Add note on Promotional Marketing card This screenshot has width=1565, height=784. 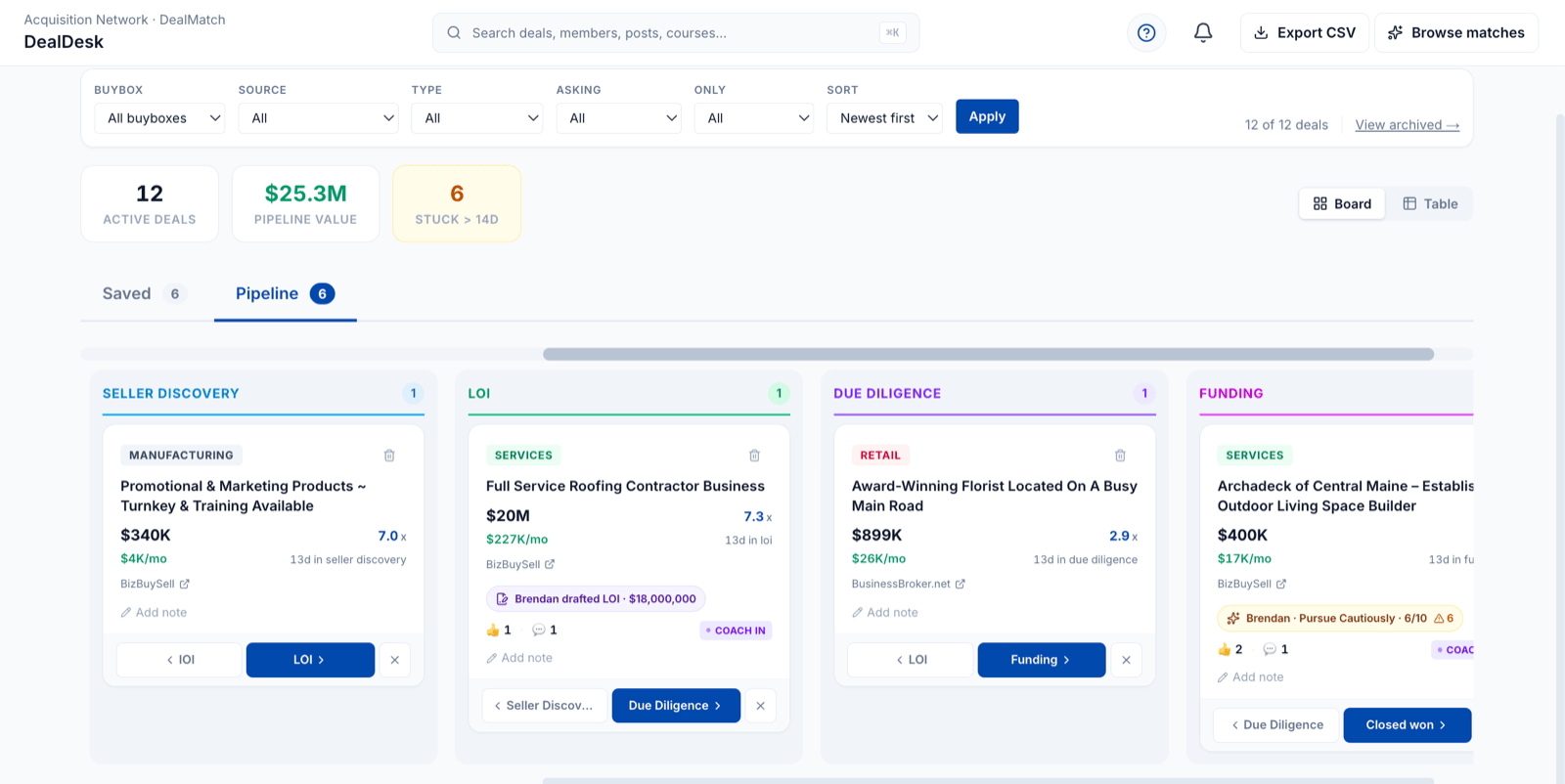pos(154,613)
